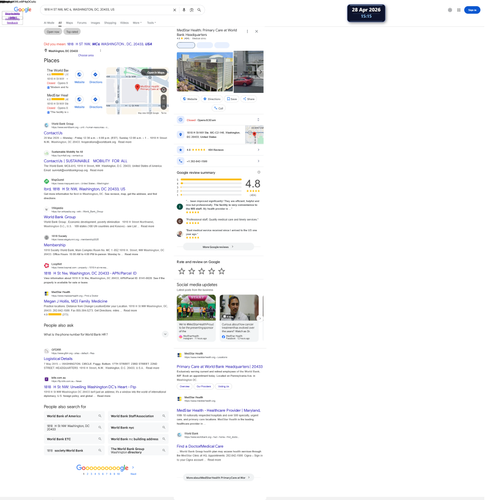Show next photo with the arrow on panel images
This screenshot has width=487, height=500.
(260, 72)
